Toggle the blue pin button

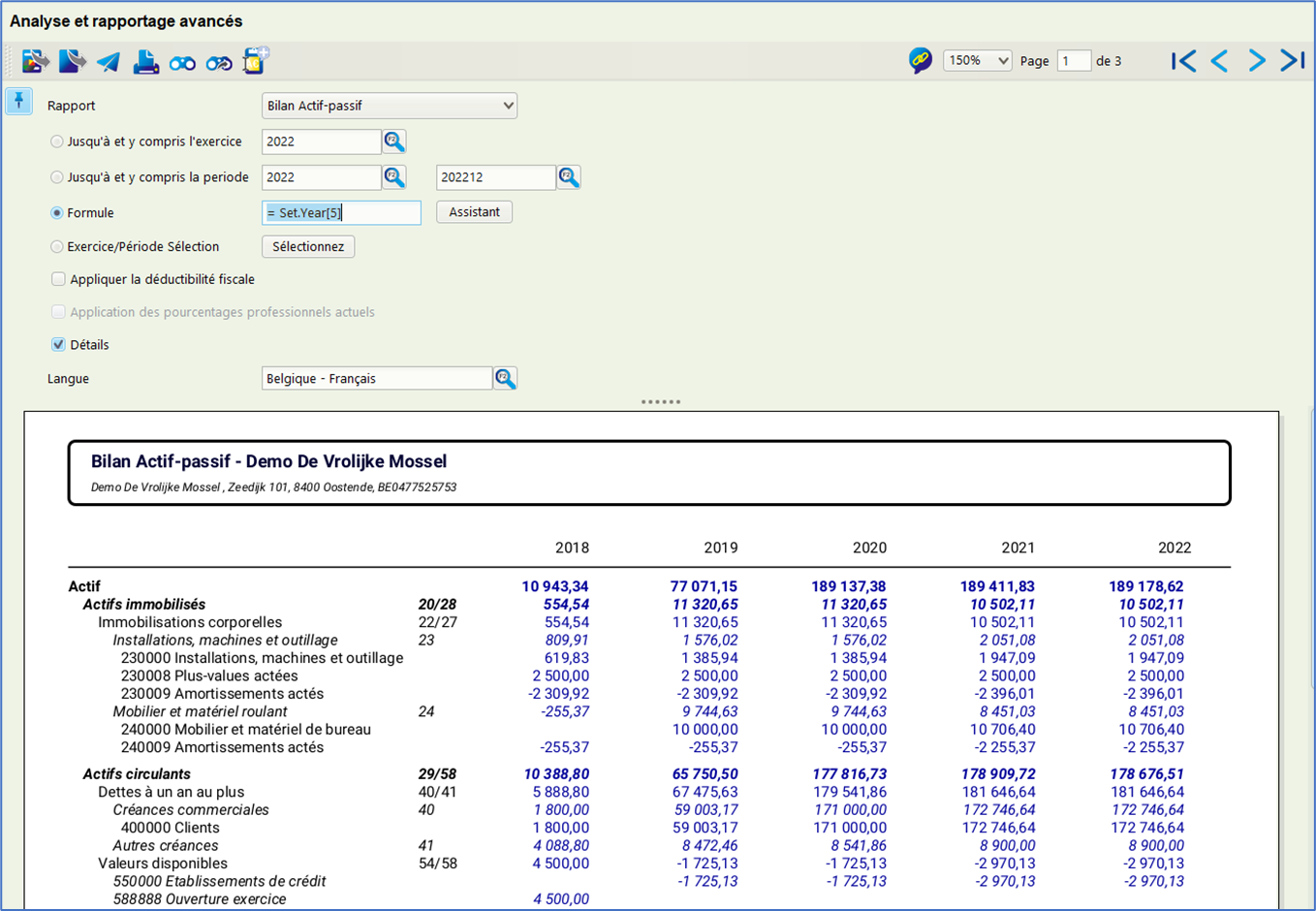coord(18,101)
